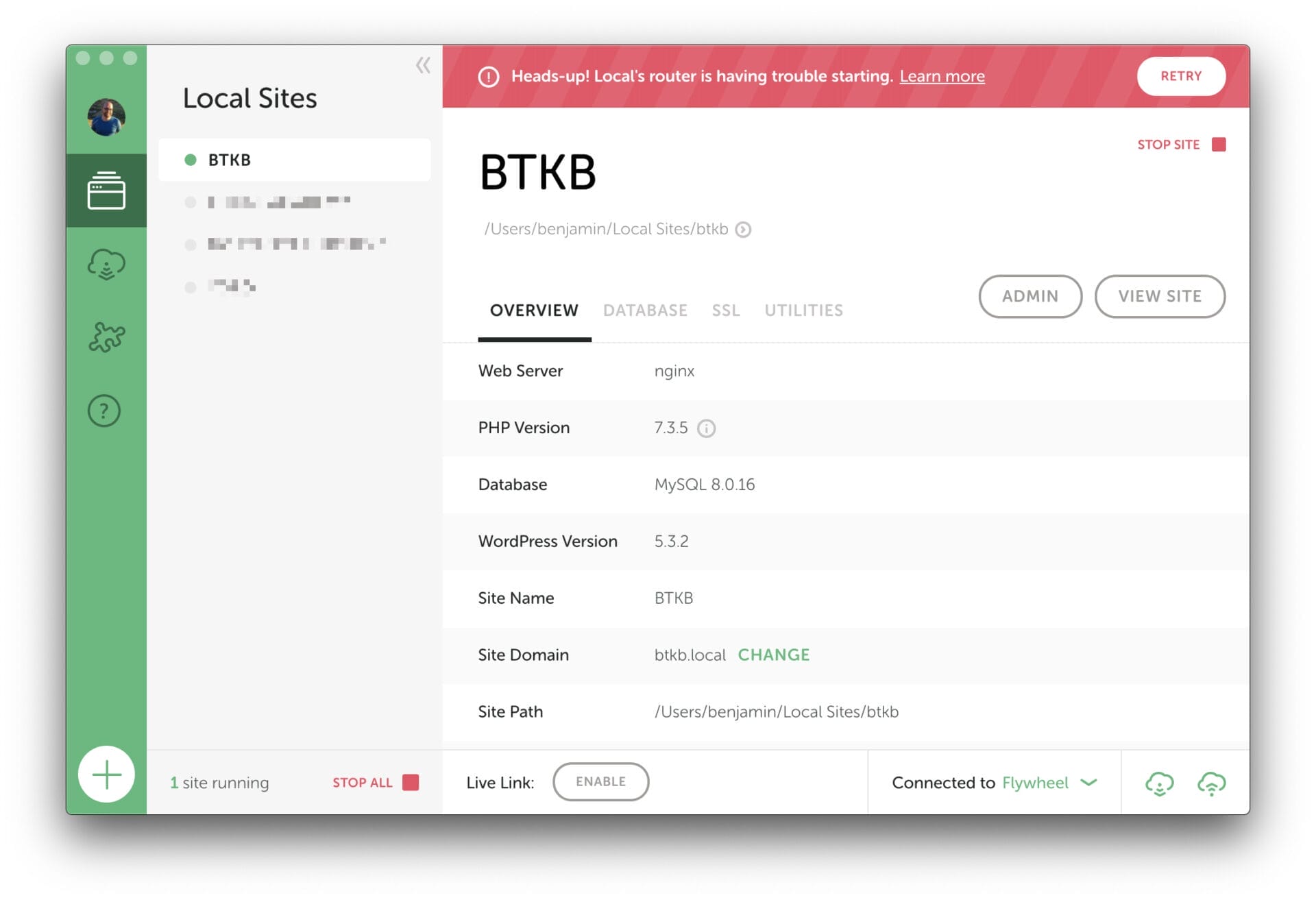Follow the Learn more link
Image resolution: width=1316 pixels, height=902 pixels.
(x=942, y=76)
